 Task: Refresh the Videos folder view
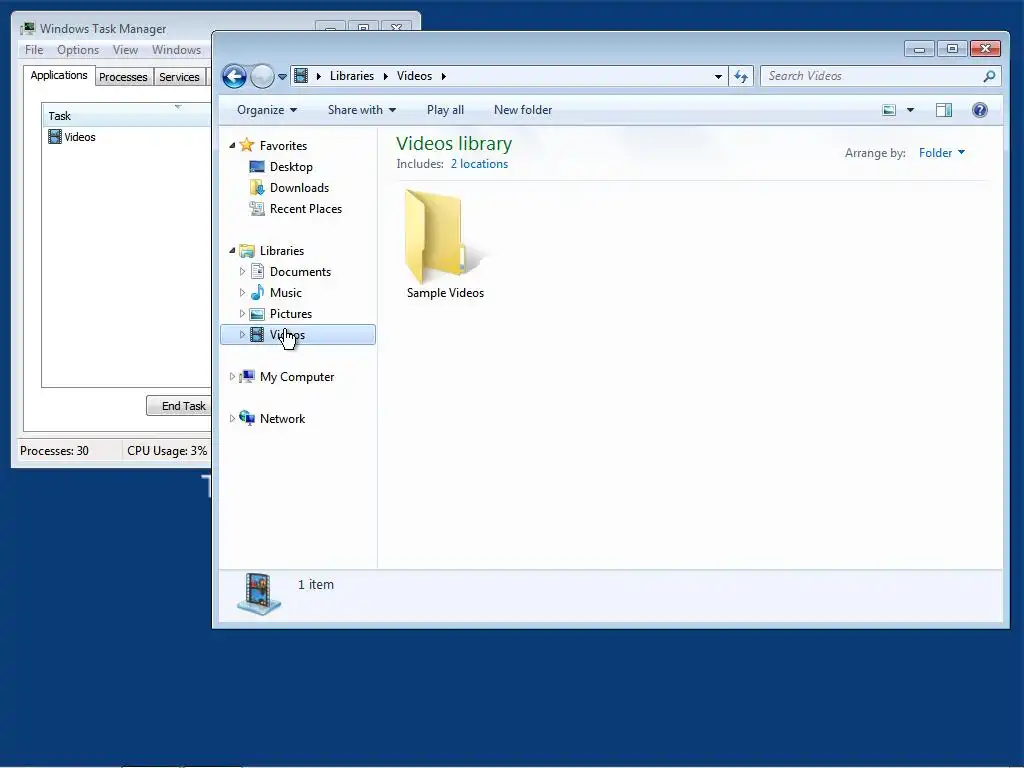741,76
